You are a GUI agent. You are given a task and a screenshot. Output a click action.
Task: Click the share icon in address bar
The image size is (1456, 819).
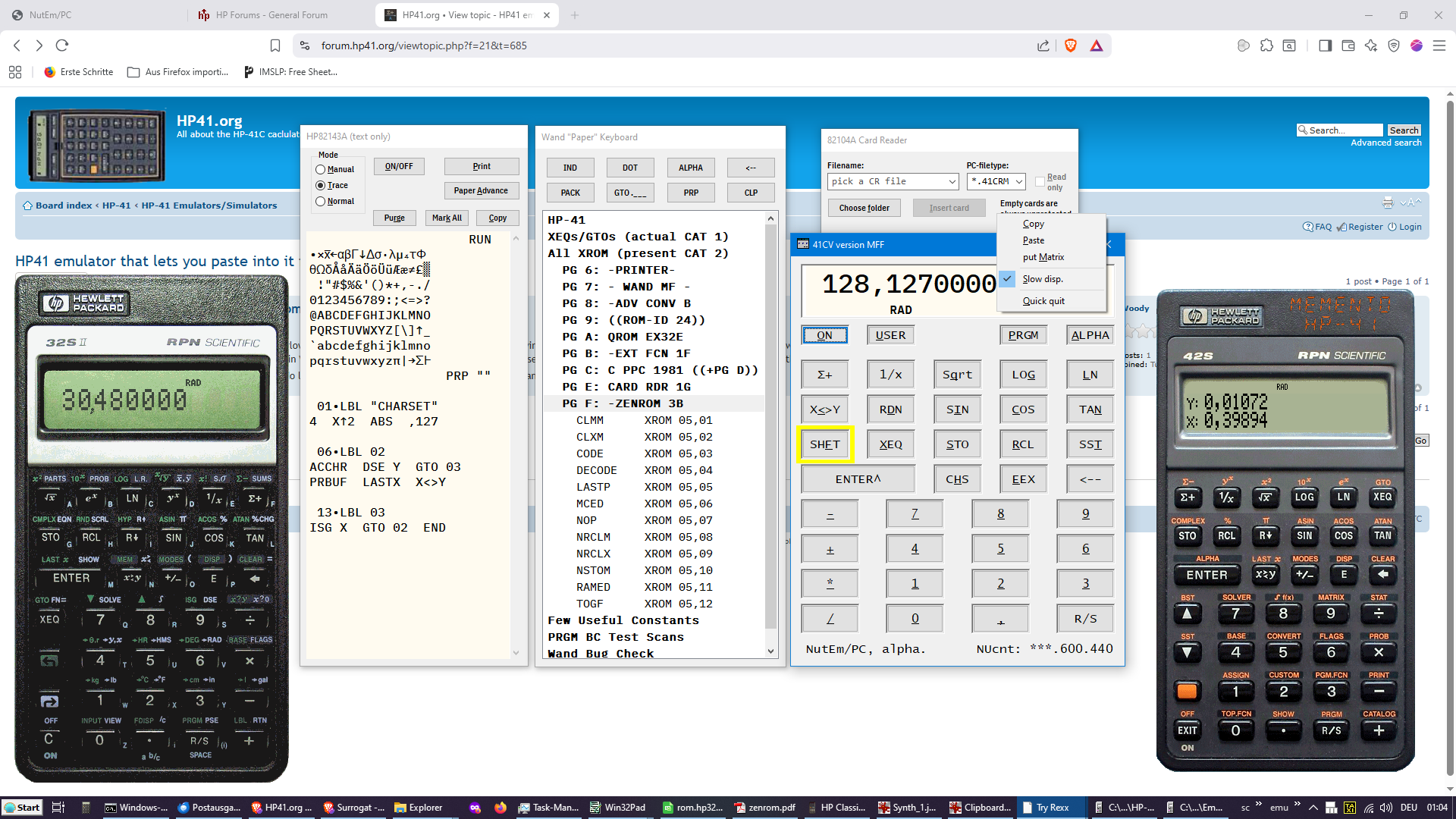pos(1043,45)
